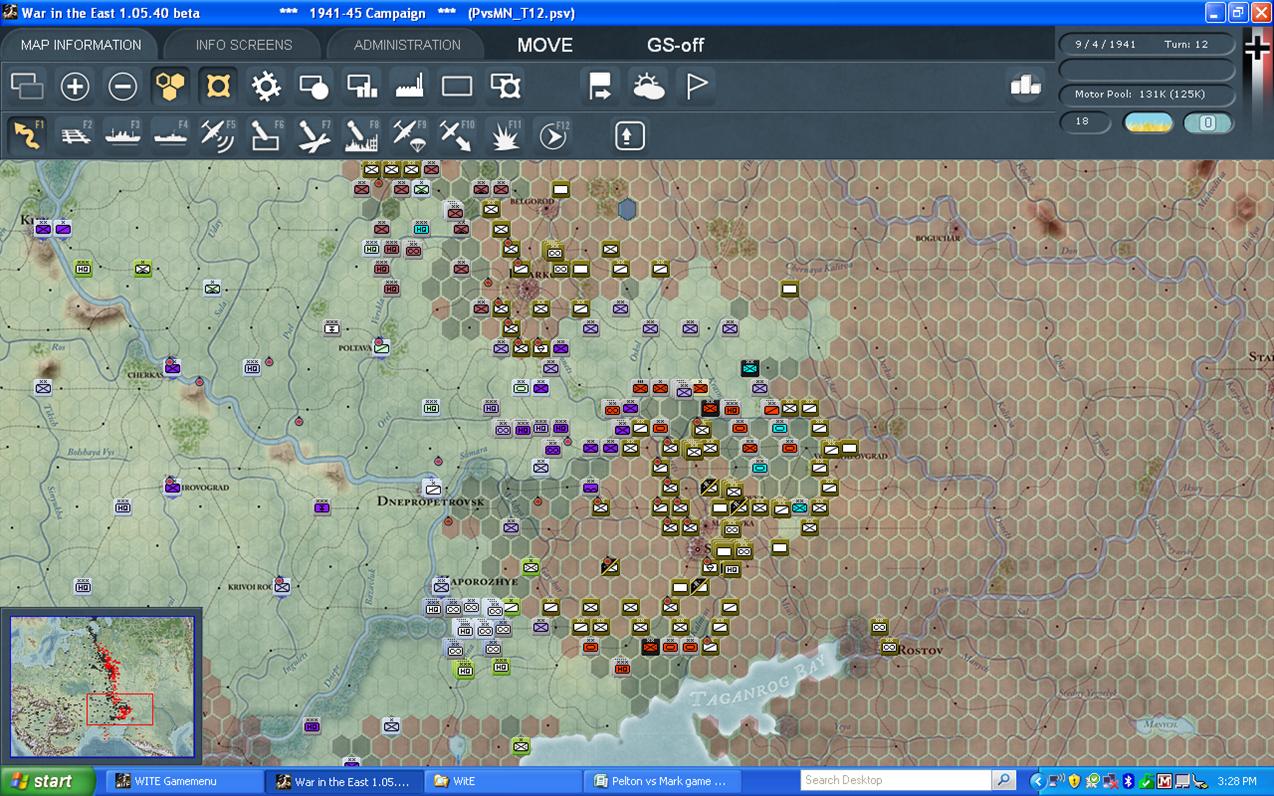Select F9 air transport mode
This screenshot has width=1274, height=796.
(410, 135)
